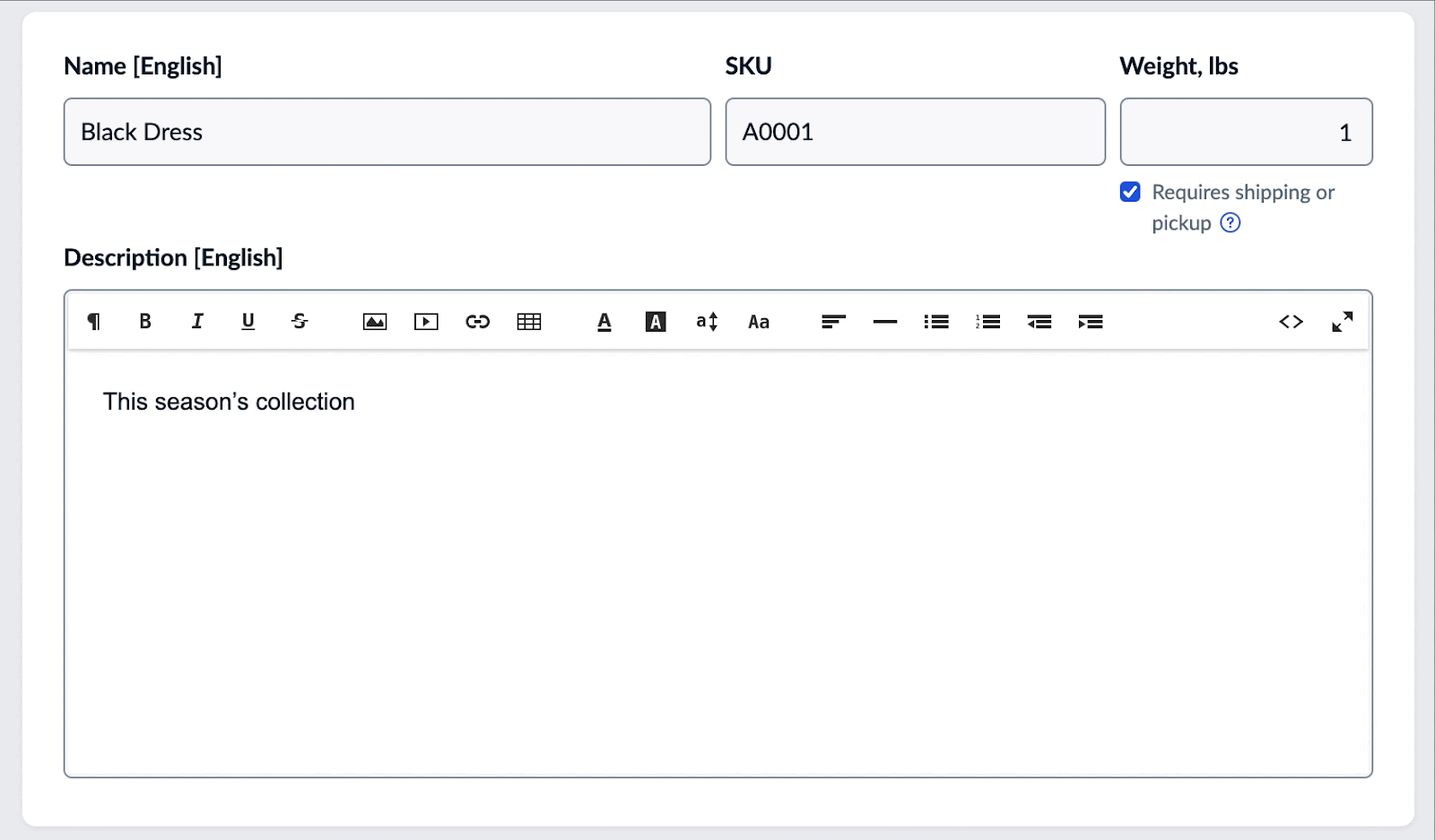Open the text alignment options
Viewport: 1435px width, 840px height.
(x=833, y=322)
